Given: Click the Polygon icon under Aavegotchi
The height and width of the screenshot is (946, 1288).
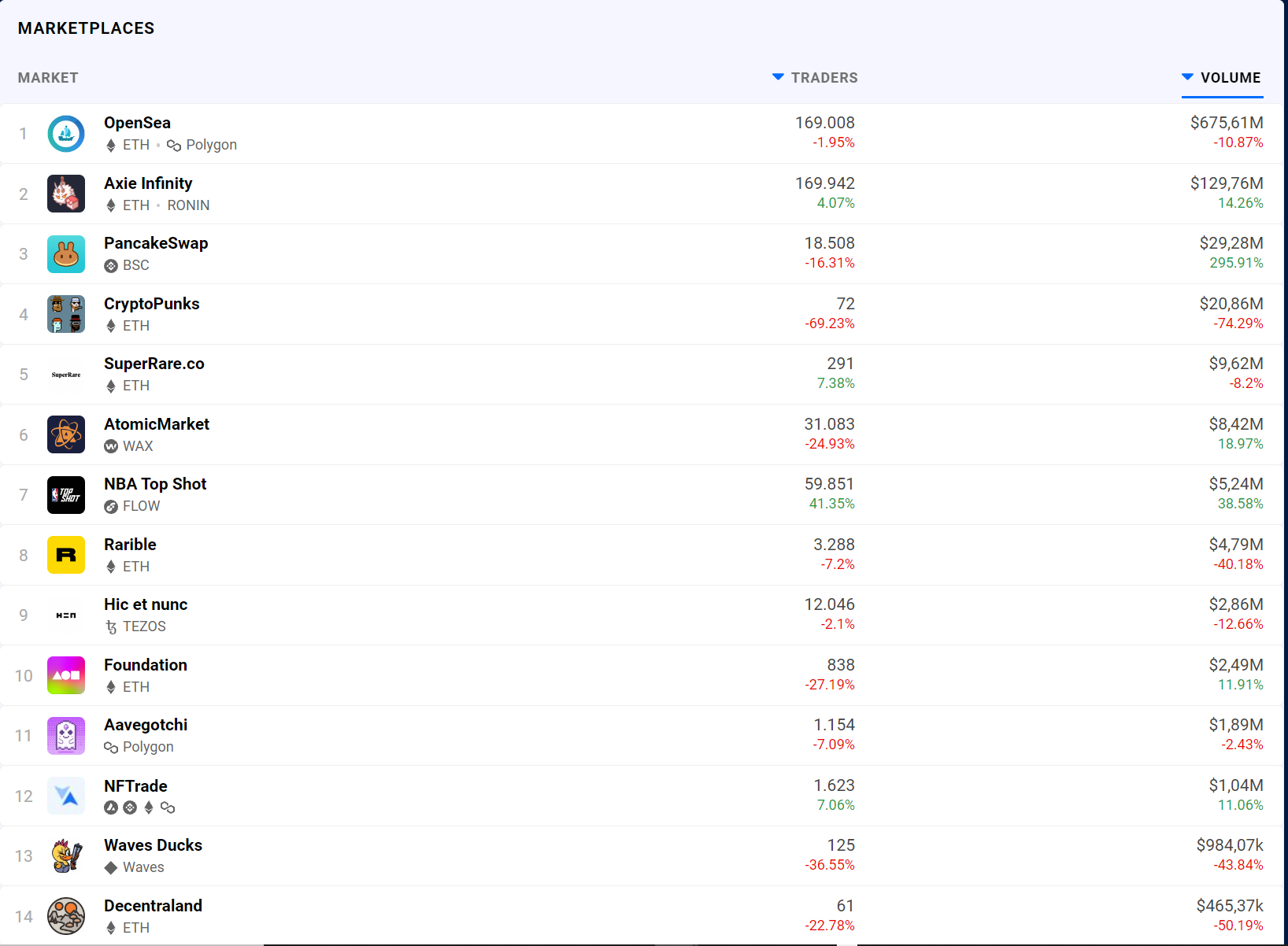Looking at the screenshot, I should (111, 748).
